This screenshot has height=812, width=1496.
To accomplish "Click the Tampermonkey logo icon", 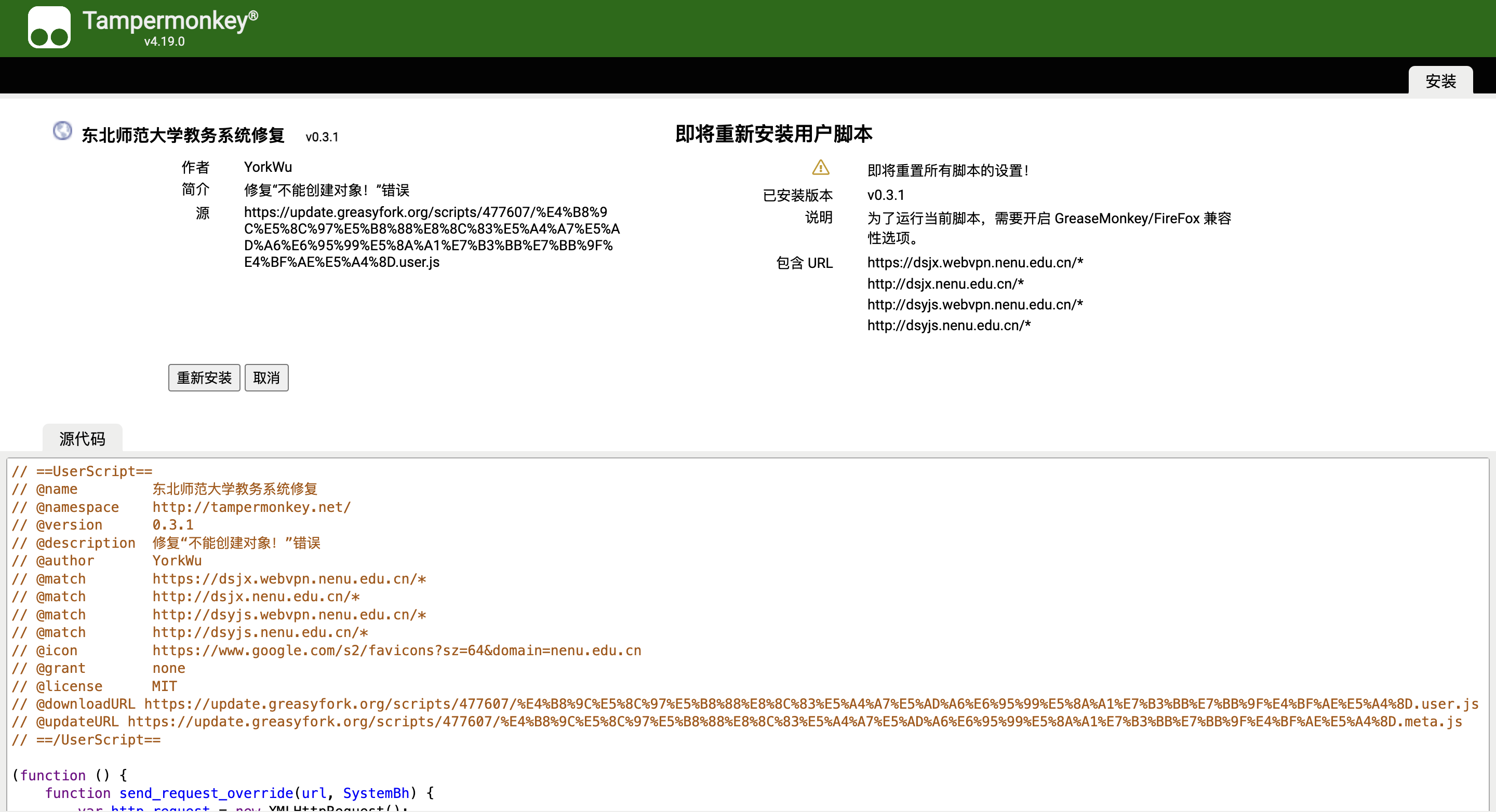I will pos(49,28).
